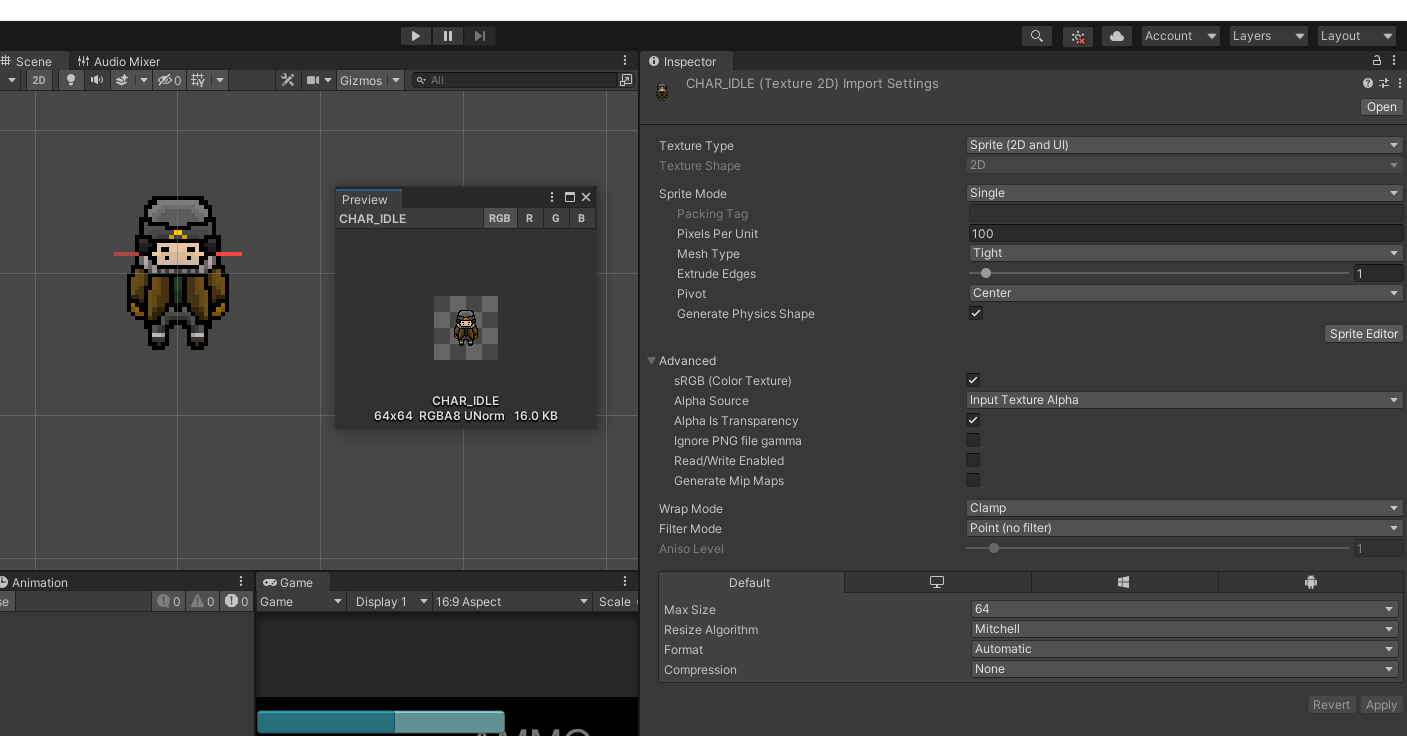Open the Layout dropdown menu
1407x736 pixels.
[1356, 36]
